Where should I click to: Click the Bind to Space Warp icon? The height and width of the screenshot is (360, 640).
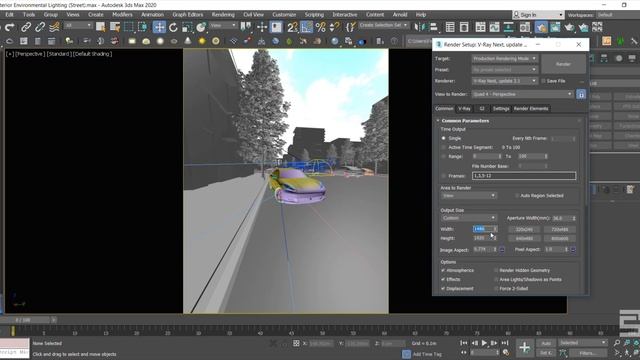pyautogui.click(x=54, y=27)
